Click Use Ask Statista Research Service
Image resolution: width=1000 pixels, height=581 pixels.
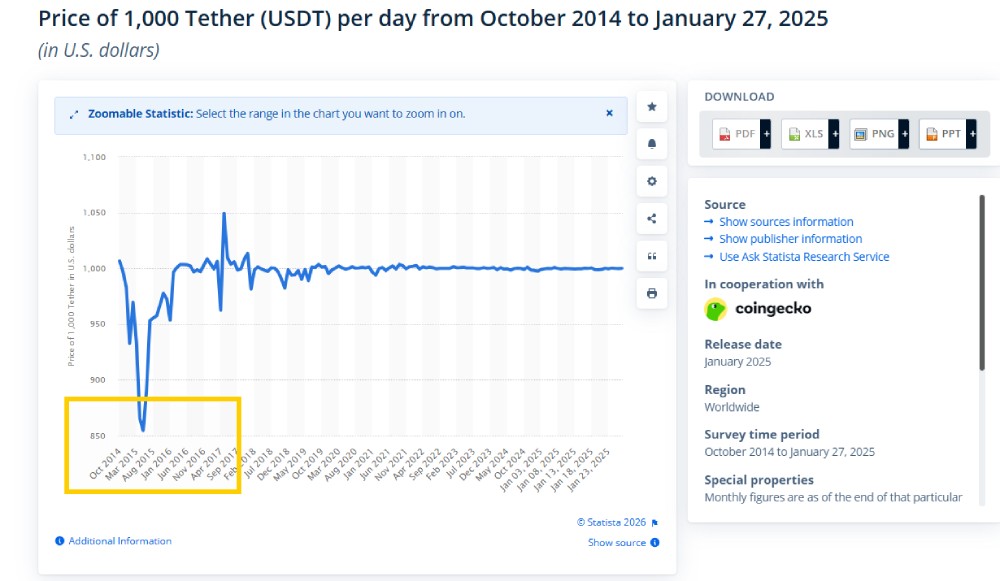[804, 257]
